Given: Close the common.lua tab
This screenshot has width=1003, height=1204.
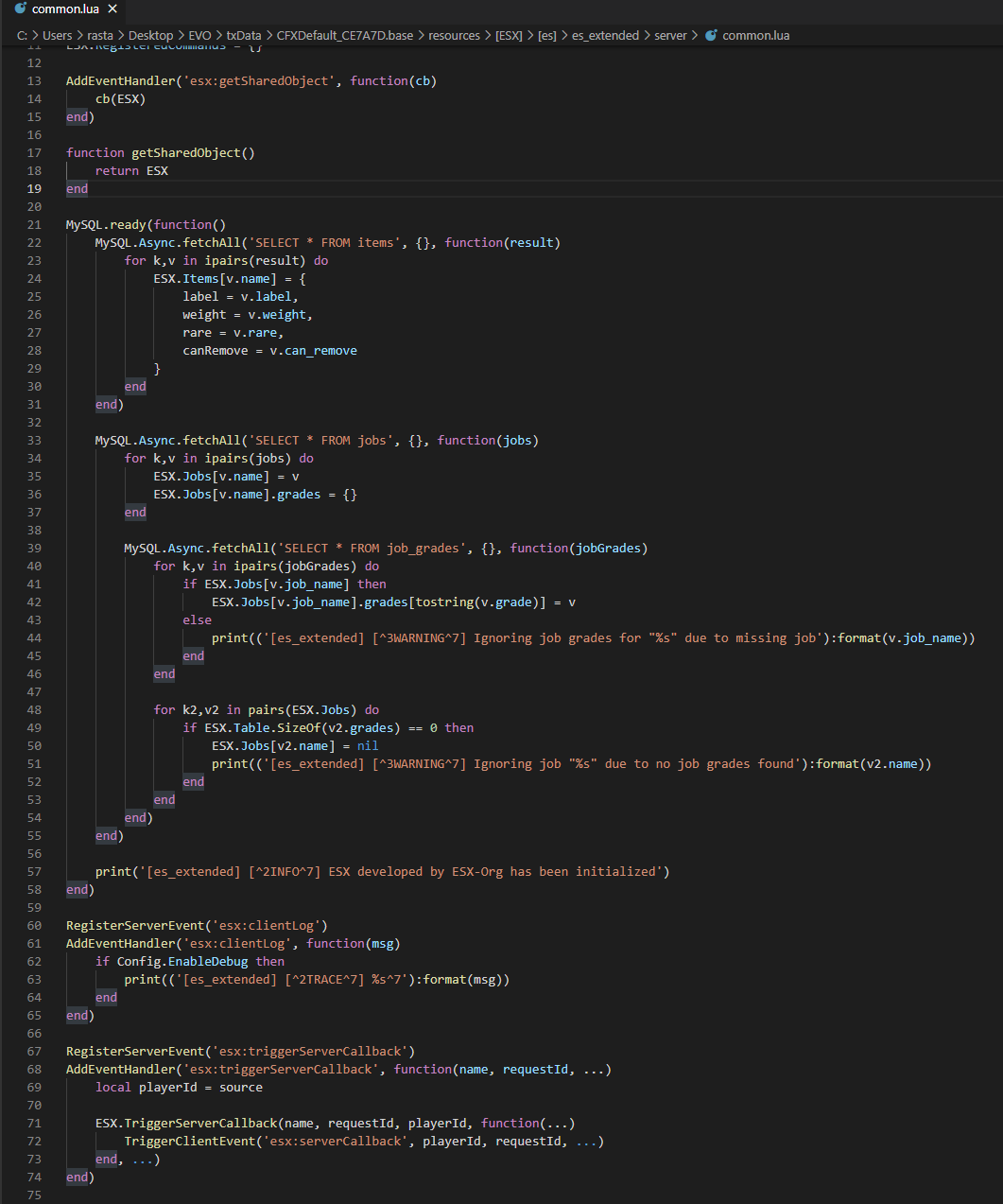Looking at the screenshot, I should pos(112,9).
